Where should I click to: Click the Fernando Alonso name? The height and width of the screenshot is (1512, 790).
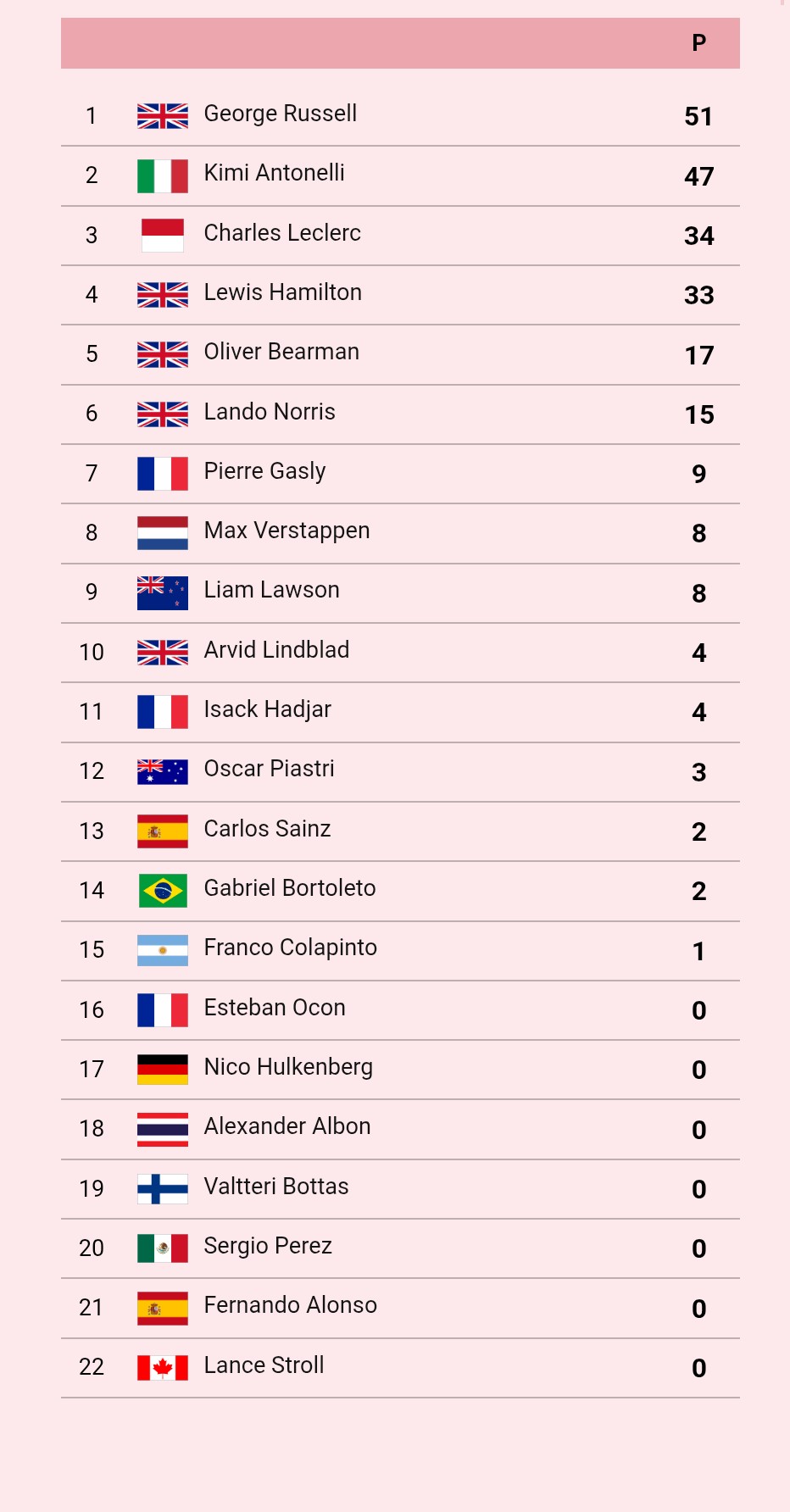click(x=290, y=1305)
